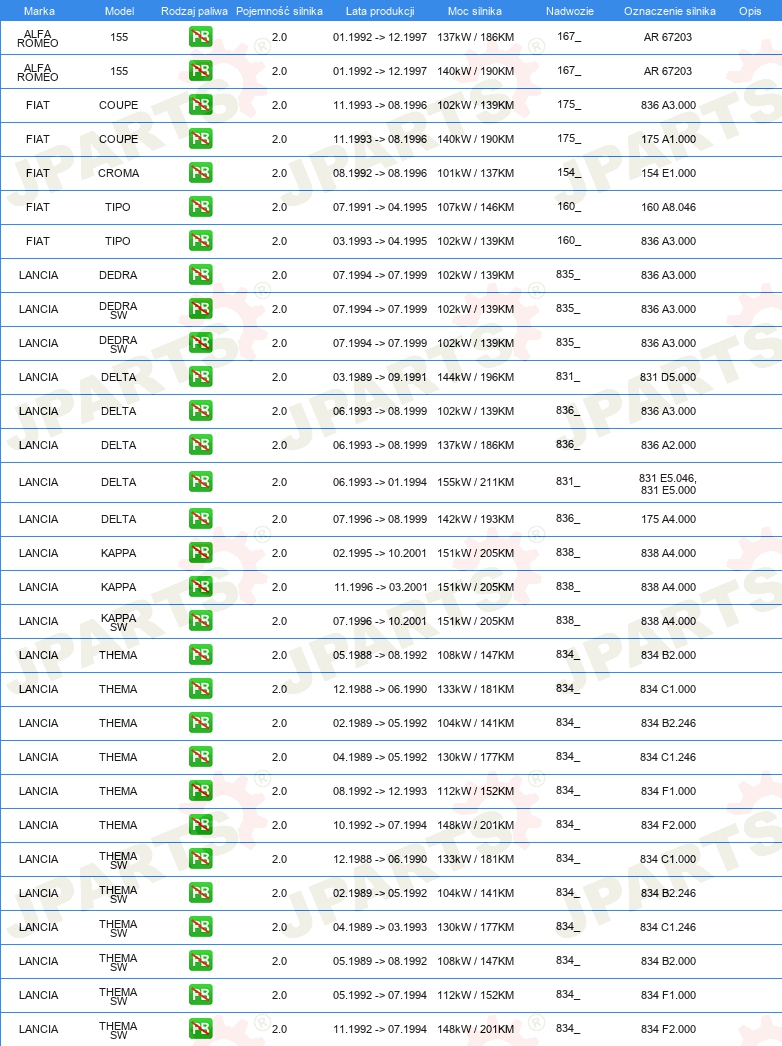Image resolution: width=782 pixels, height=1046 pixels.
Task: Click fuel icon in Alfa Romeo 155 140kW row
Action: tap(200, 71)
